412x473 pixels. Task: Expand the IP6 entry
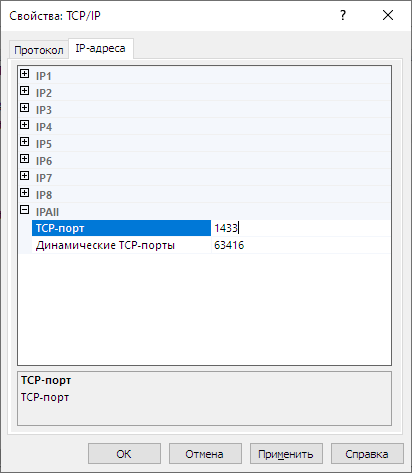coord(24,159)
